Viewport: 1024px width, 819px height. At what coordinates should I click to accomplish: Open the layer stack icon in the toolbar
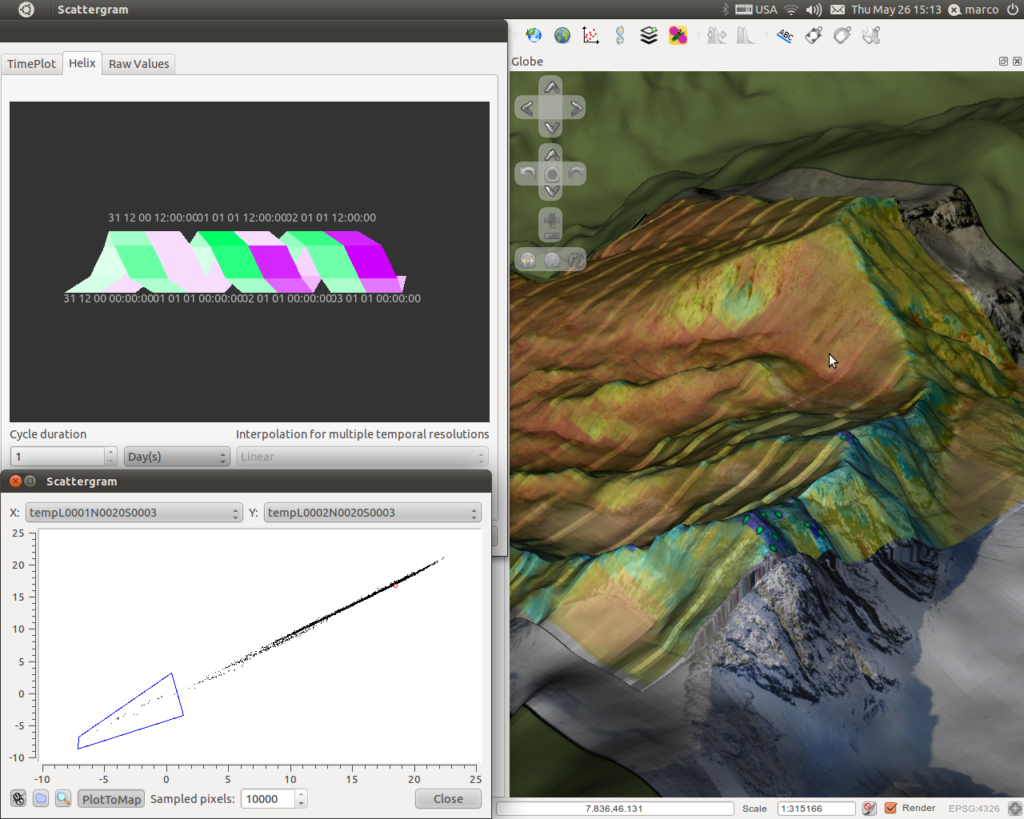648,35
